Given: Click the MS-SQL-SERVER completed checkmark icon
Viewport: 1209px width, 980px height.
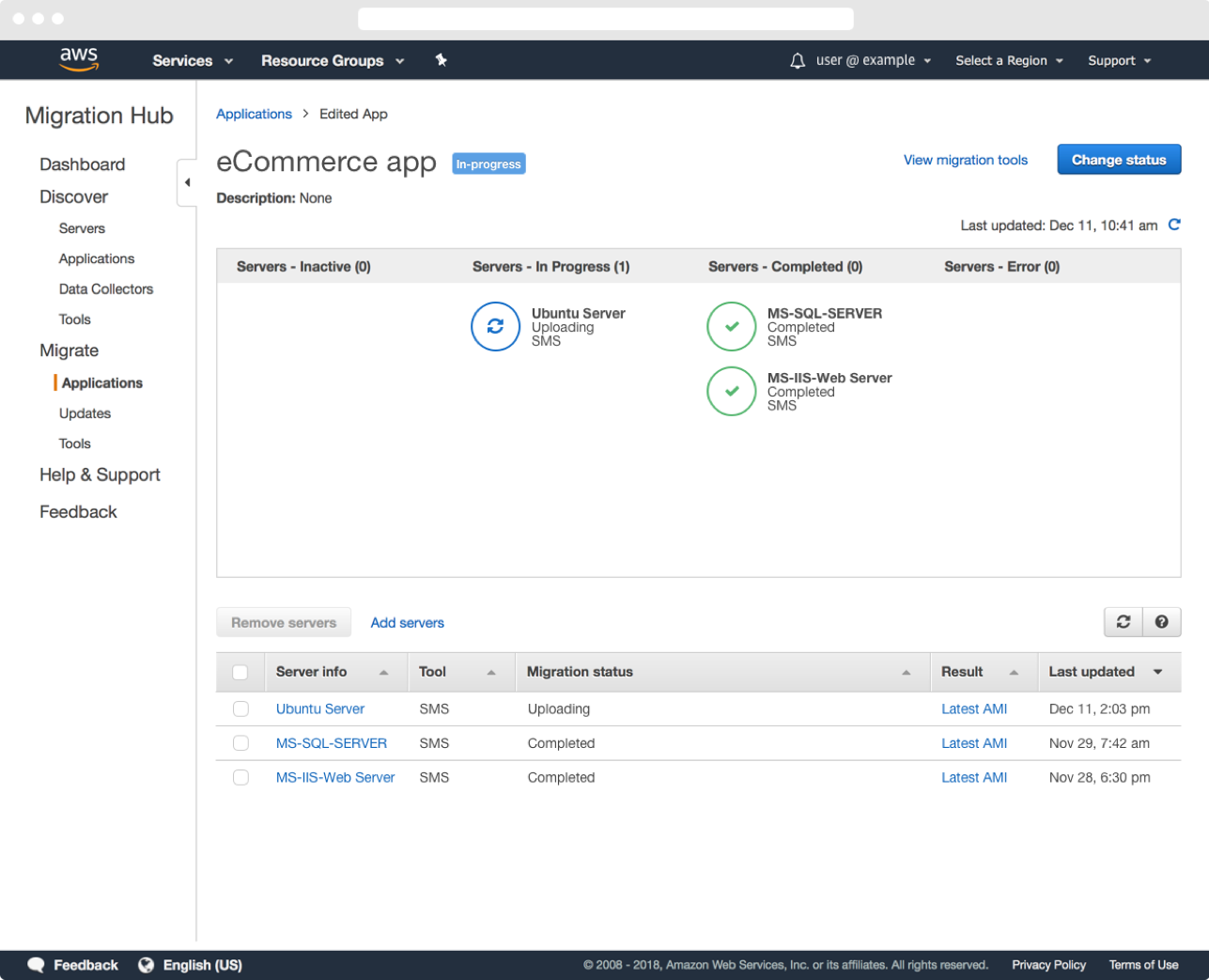Looking at the screenshot, I should point(731,326).
